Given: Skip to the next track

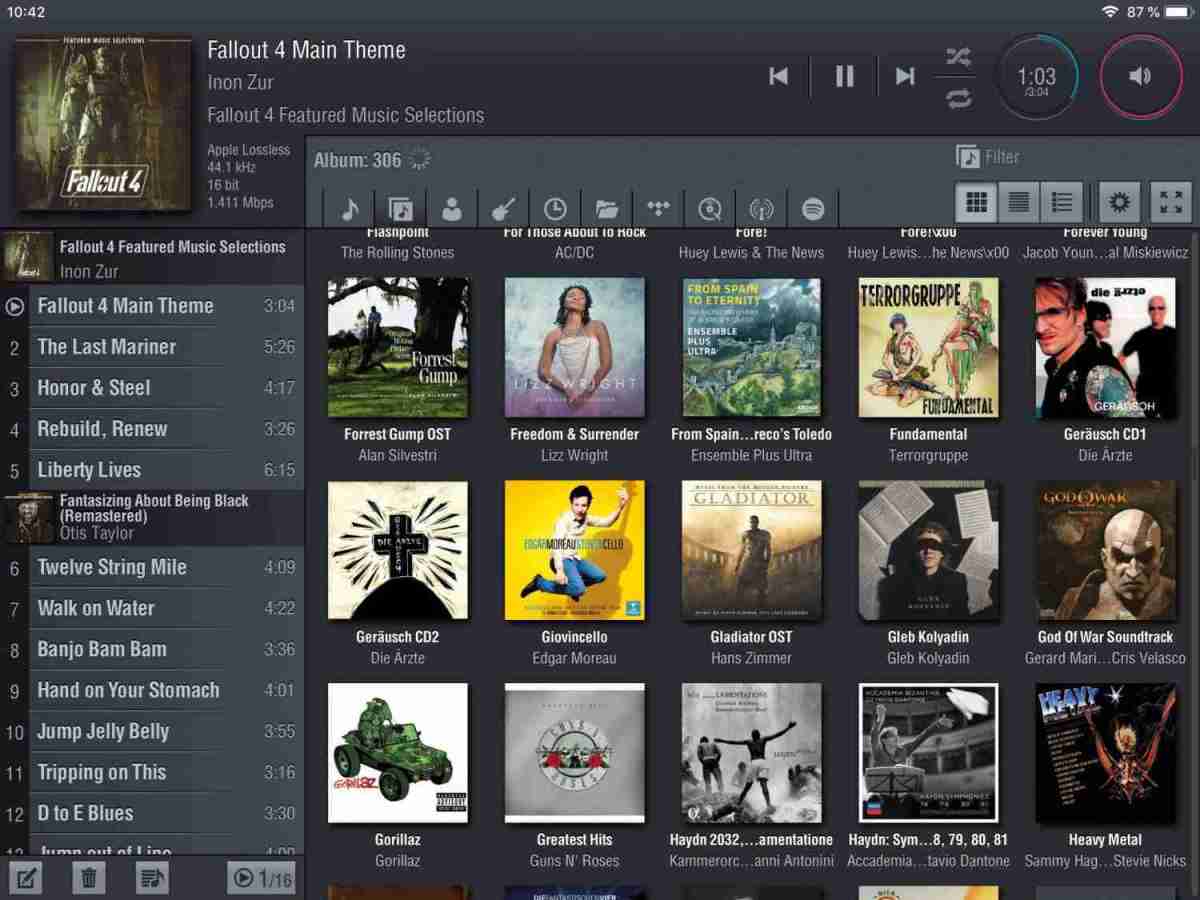Looking at the screenshot, I should (x=905, y=76).
